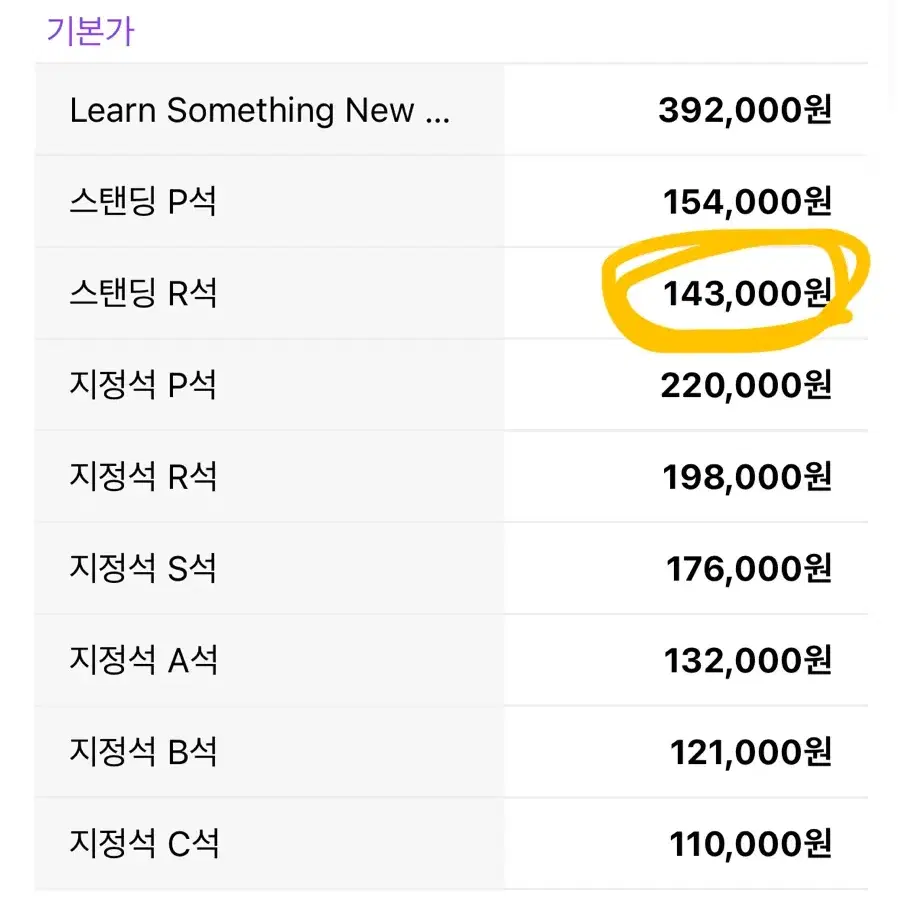Click the 154,000원 price
Screen dimensions: 902x902
click(x=747, y=201)
